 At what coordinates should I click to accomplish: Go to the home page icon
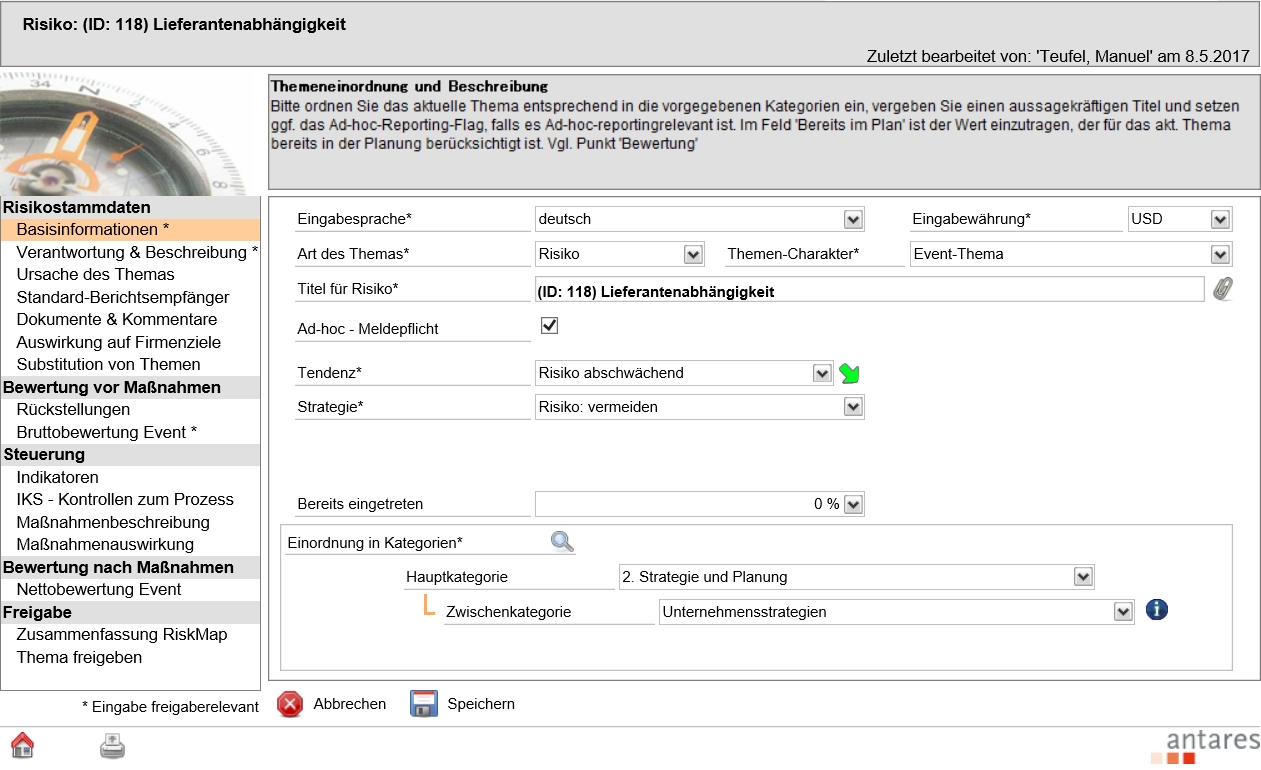tap(22, 746)
